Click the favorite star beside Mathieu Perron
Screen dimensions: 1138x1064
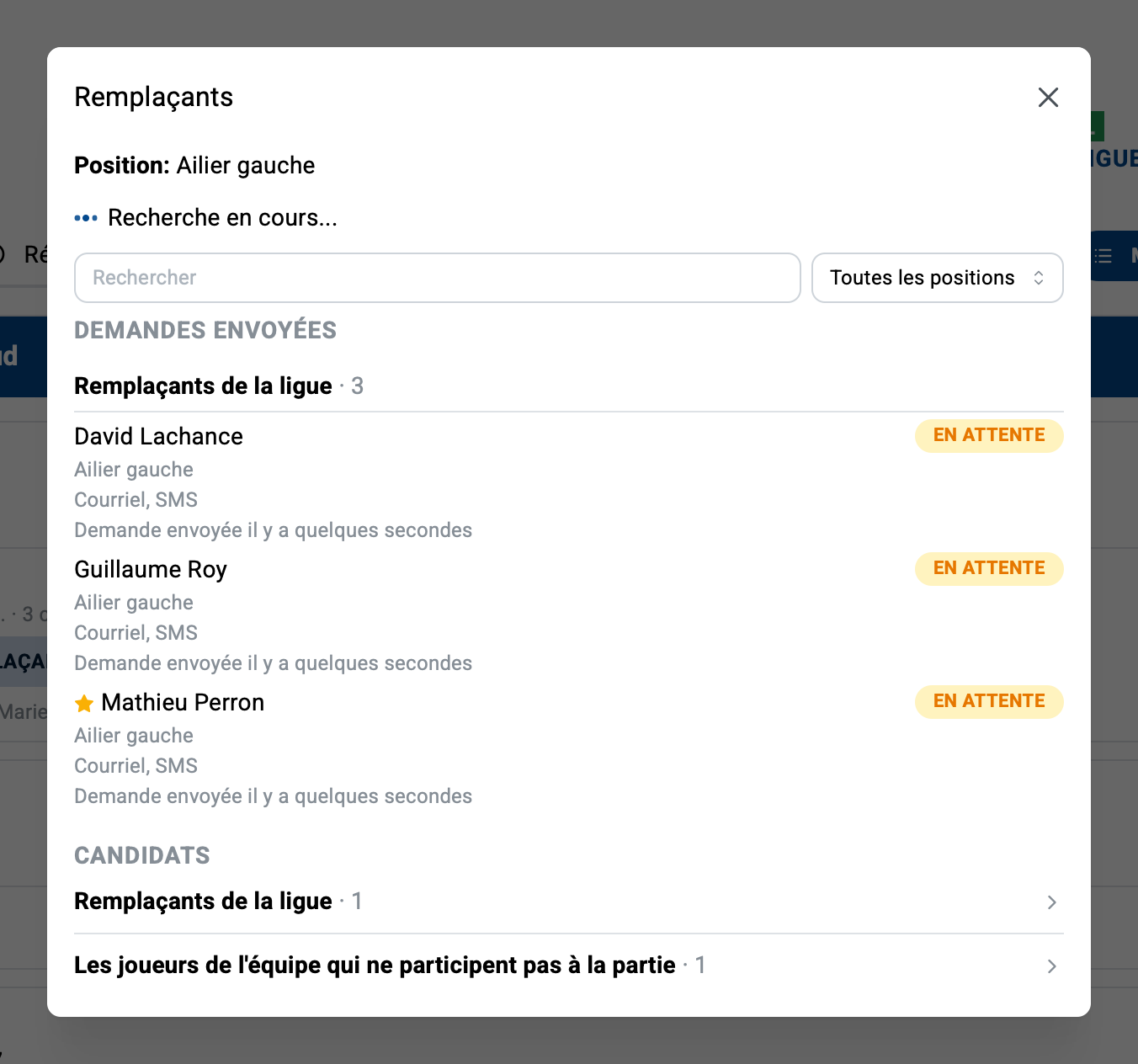tap(84, 703)
